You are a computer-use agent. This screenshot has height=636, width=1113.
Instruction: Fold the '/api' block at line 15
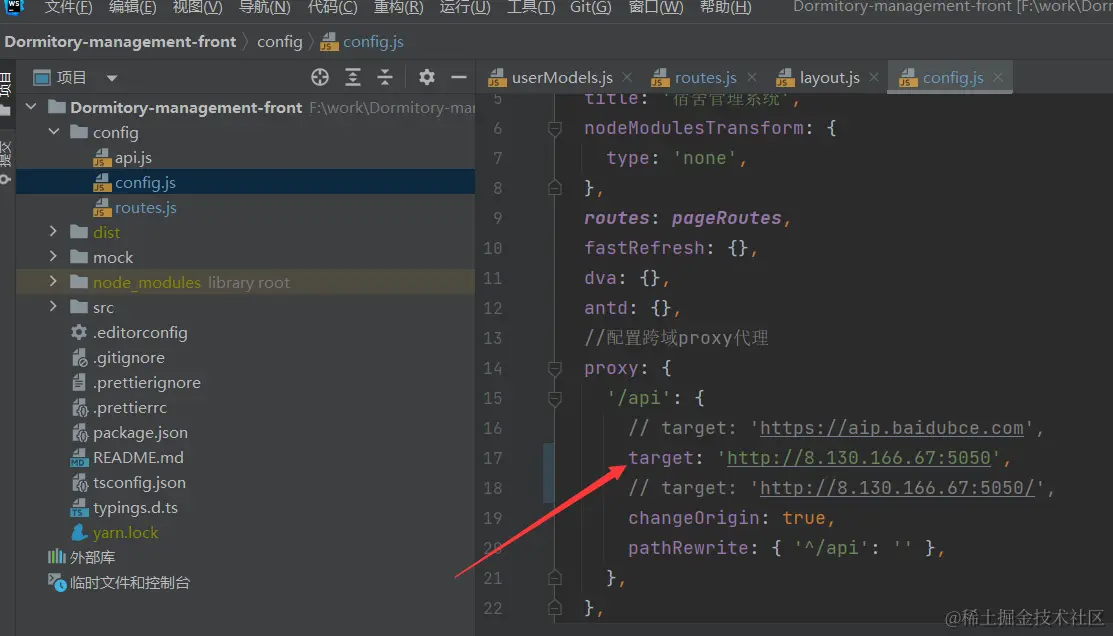[554, 398]
